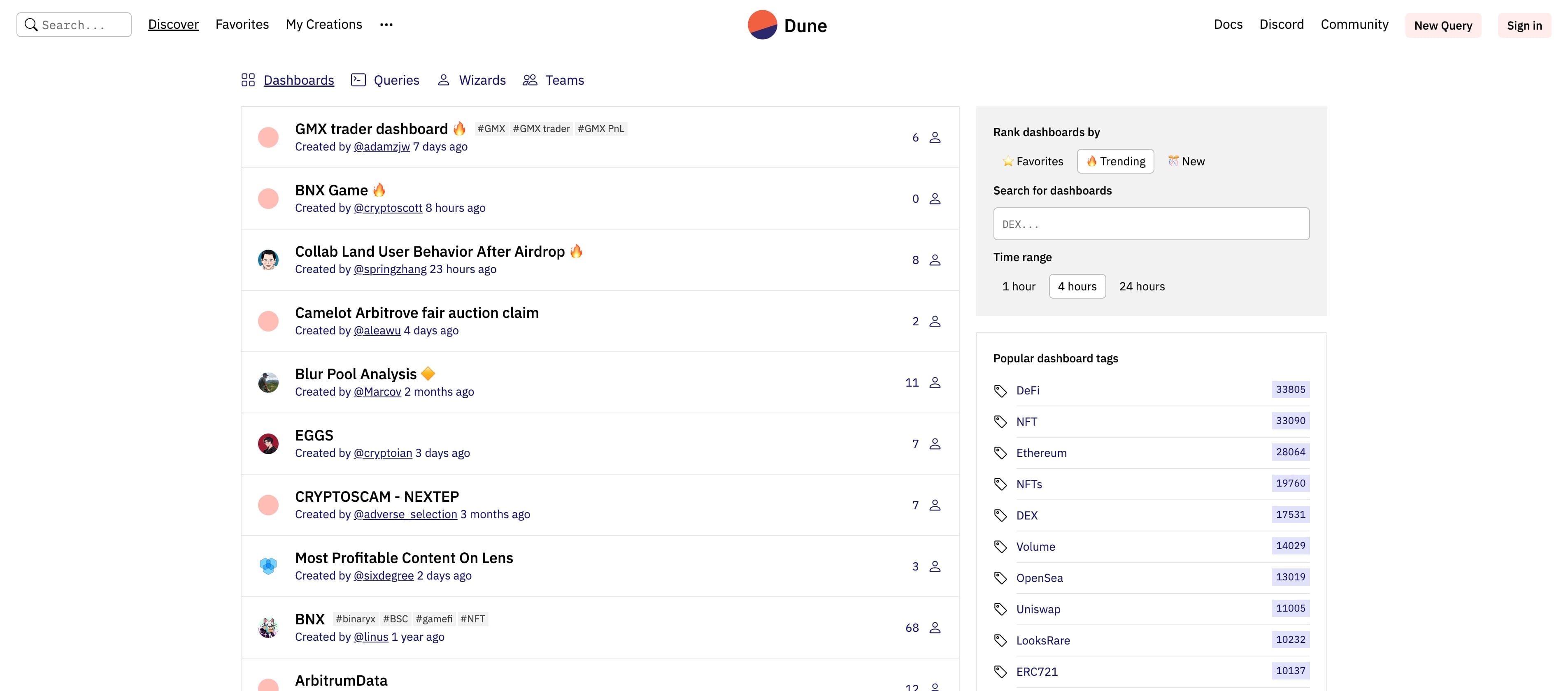Open creator profile @cryptoscott
The height and width of the screenshot is (691, 1568).
tap(388, 208)
